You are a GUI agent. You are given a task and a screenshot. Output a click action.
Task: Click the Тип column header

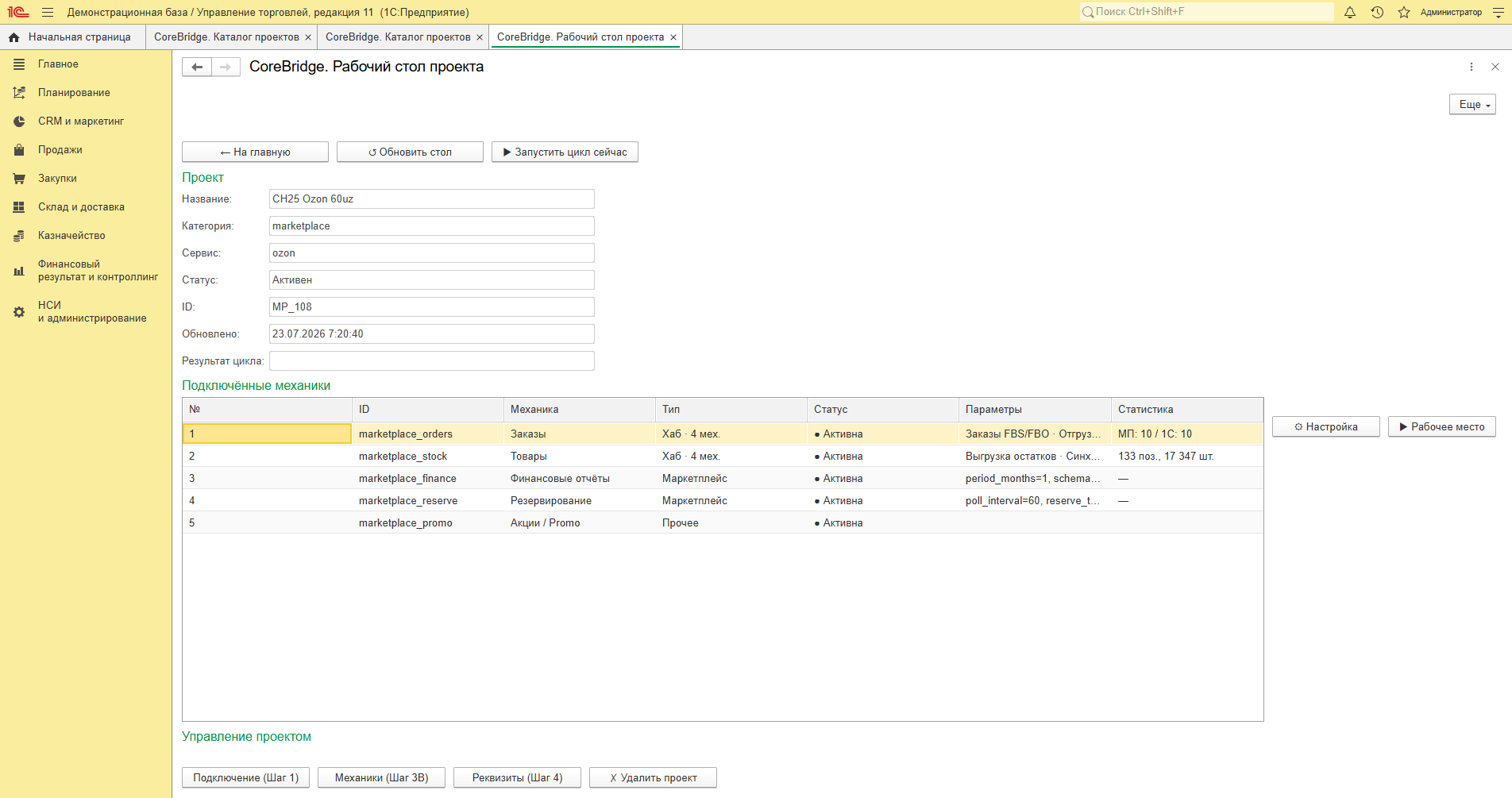coord(731,410)
